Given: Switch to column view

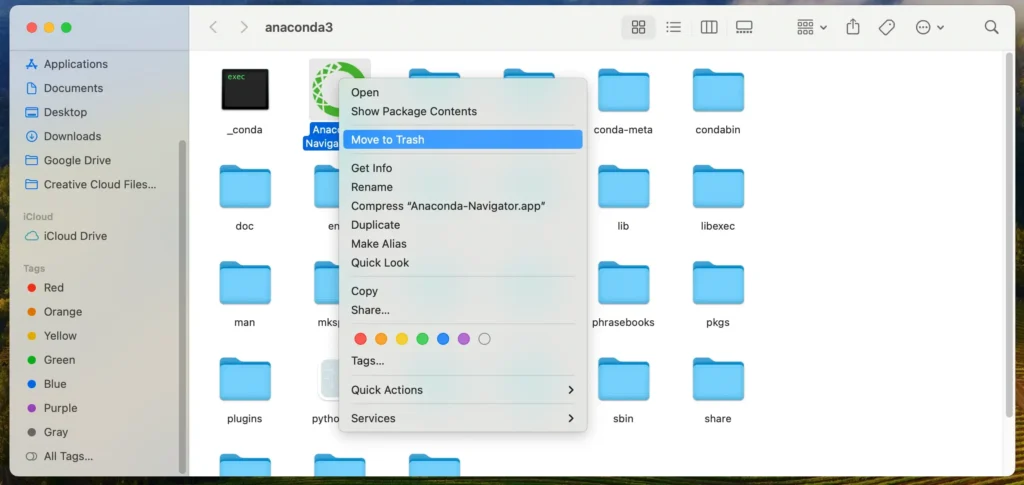Looking at the screenshot, I should point(709,27).
